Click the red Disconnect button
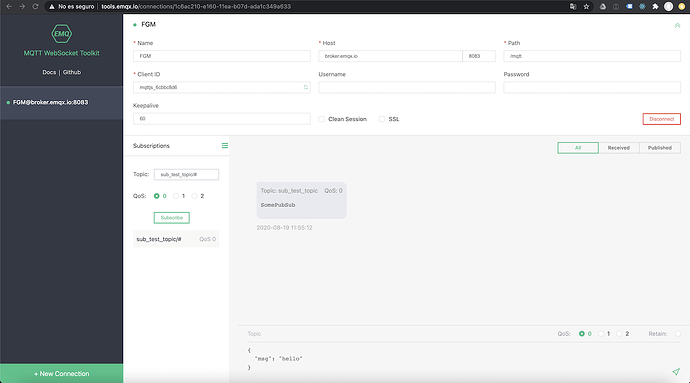The image size is (690, 383). coord(661,119)
